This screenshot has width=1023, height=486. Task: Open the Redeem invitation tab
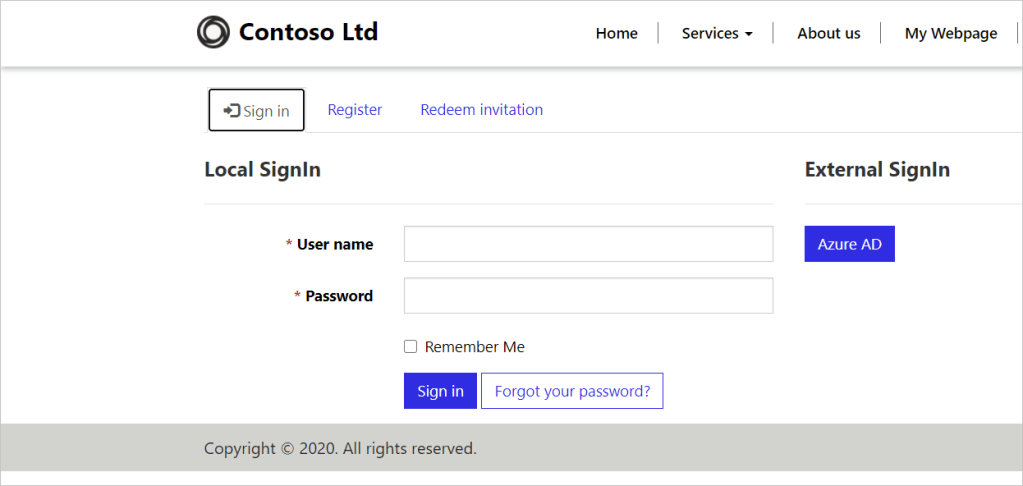[481, 110]
